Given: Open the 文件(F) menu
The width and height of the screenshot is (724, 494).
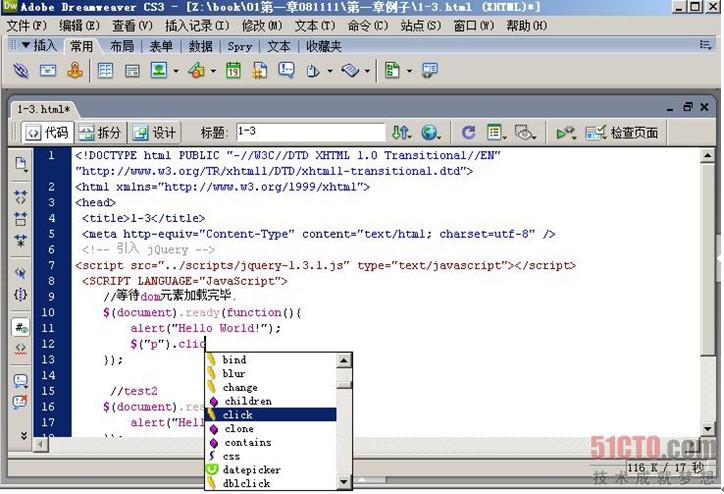Looking at the screenshot, I should 26,26.
